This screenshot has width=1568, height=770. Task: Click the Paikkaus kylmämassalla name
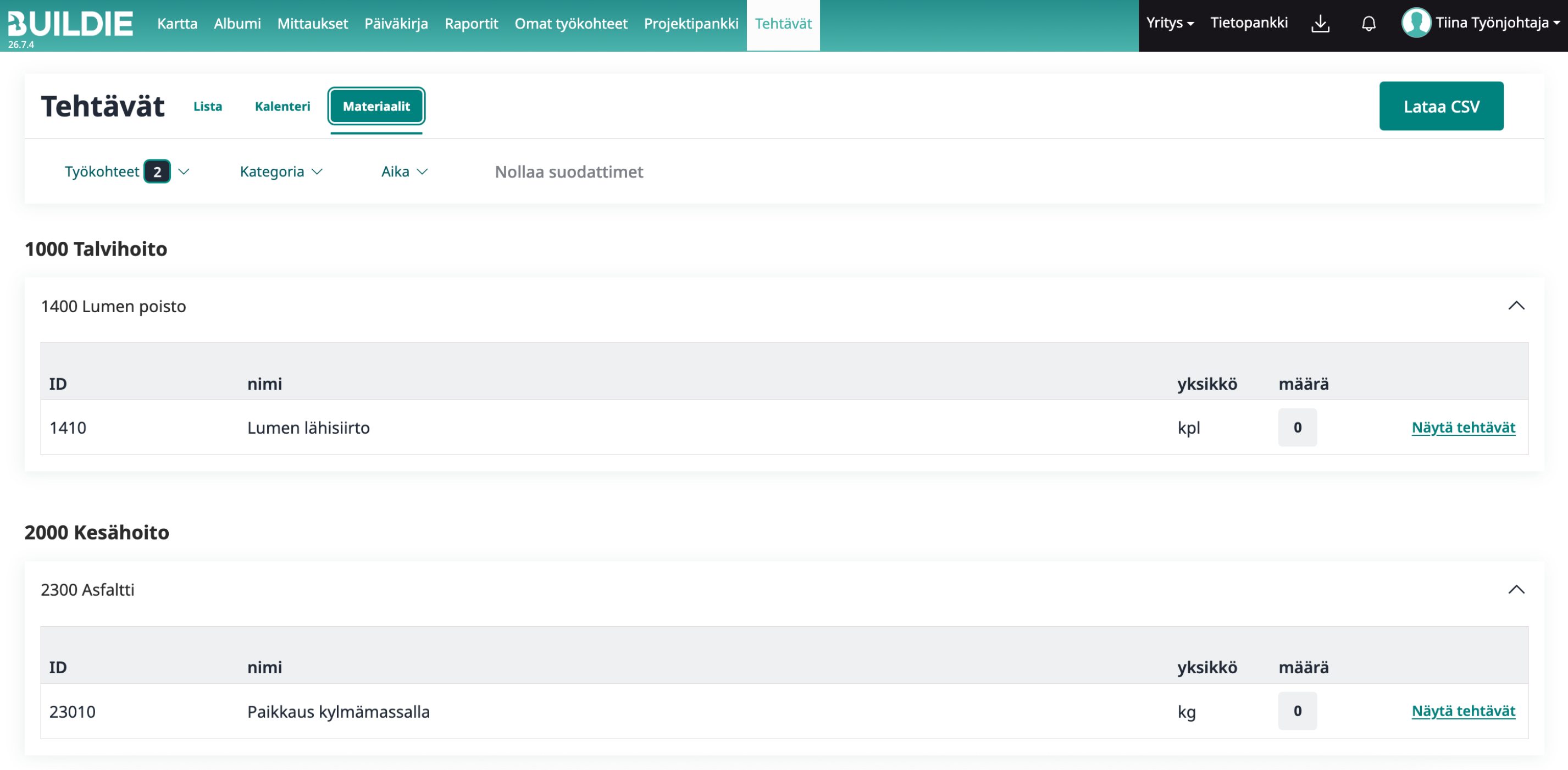(x=339, y=712)
